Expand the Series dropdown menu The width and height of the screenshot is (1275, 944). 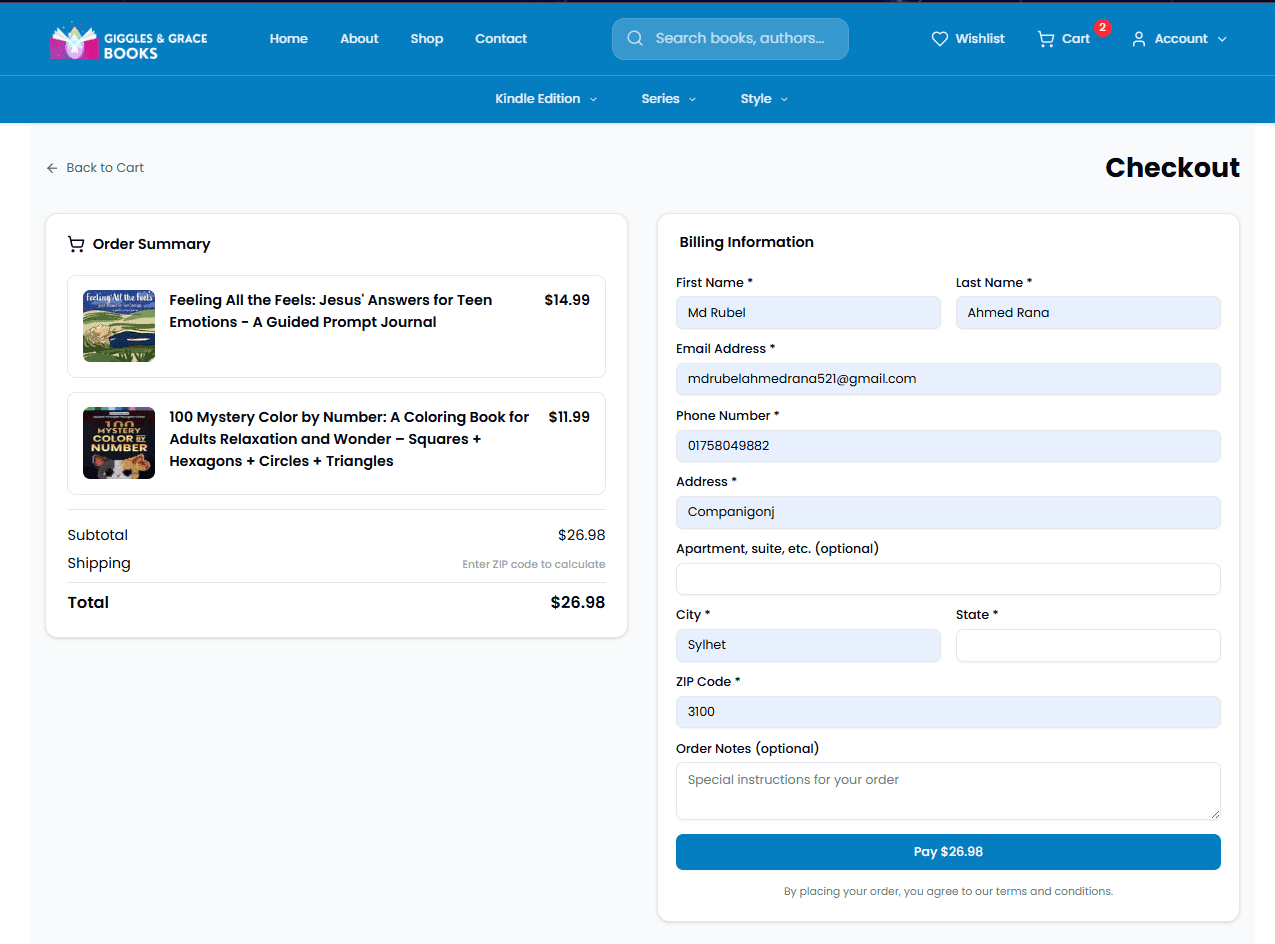coord(669,99)
